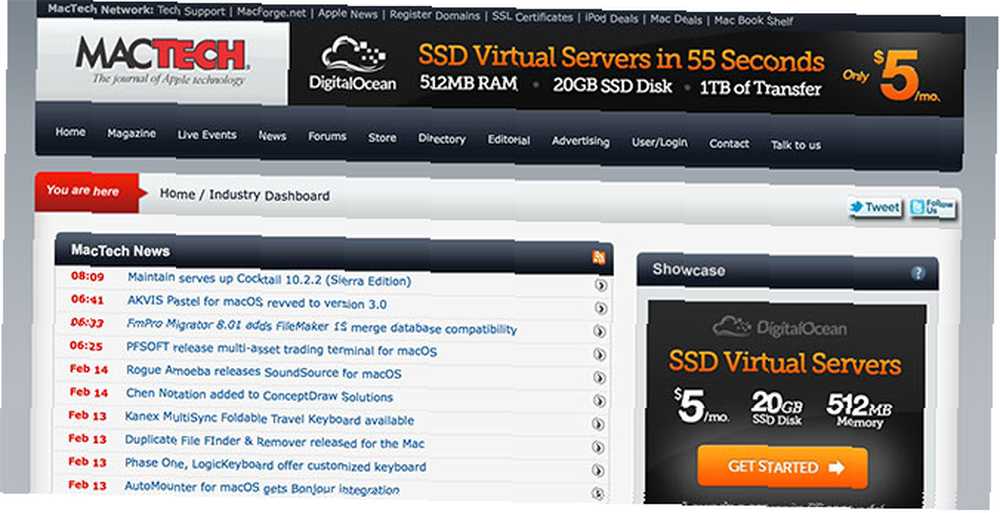Open headline AutoMounter for macOS gets Bonjour
The image size is (1000, 513).
coord(262,488)
